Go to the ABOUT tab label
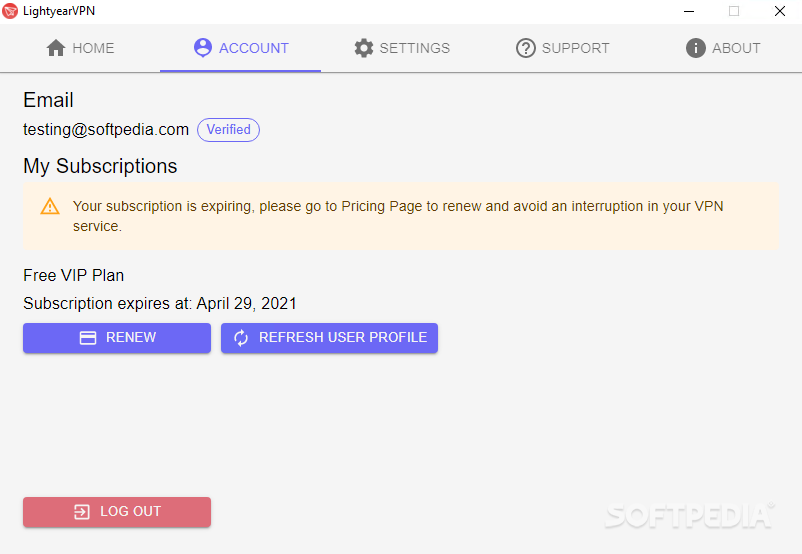 [736, 48]
